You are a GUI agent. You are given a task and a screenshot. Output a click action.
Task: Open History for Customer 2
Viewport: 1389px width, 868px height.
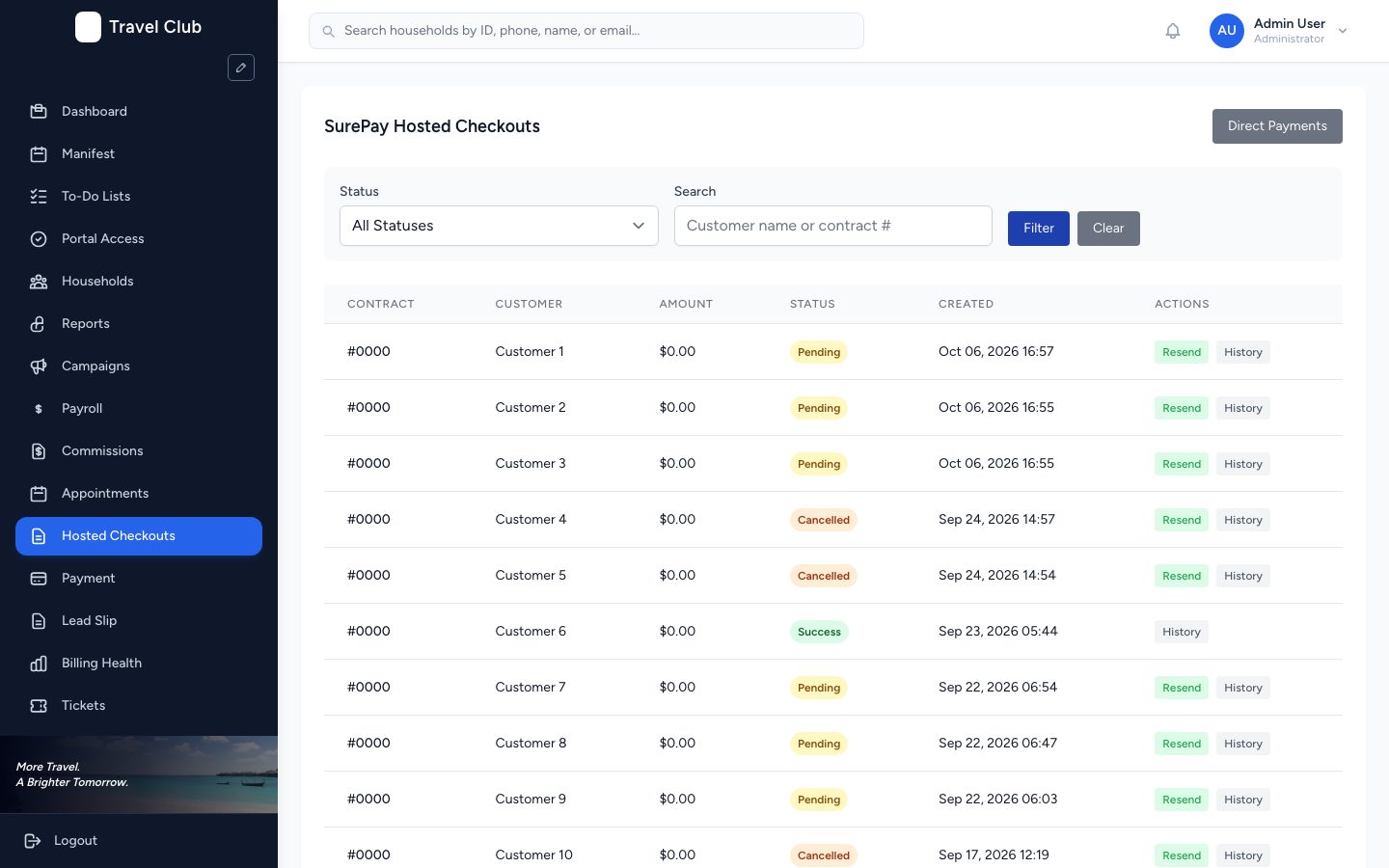click(x=1243, y=408)
